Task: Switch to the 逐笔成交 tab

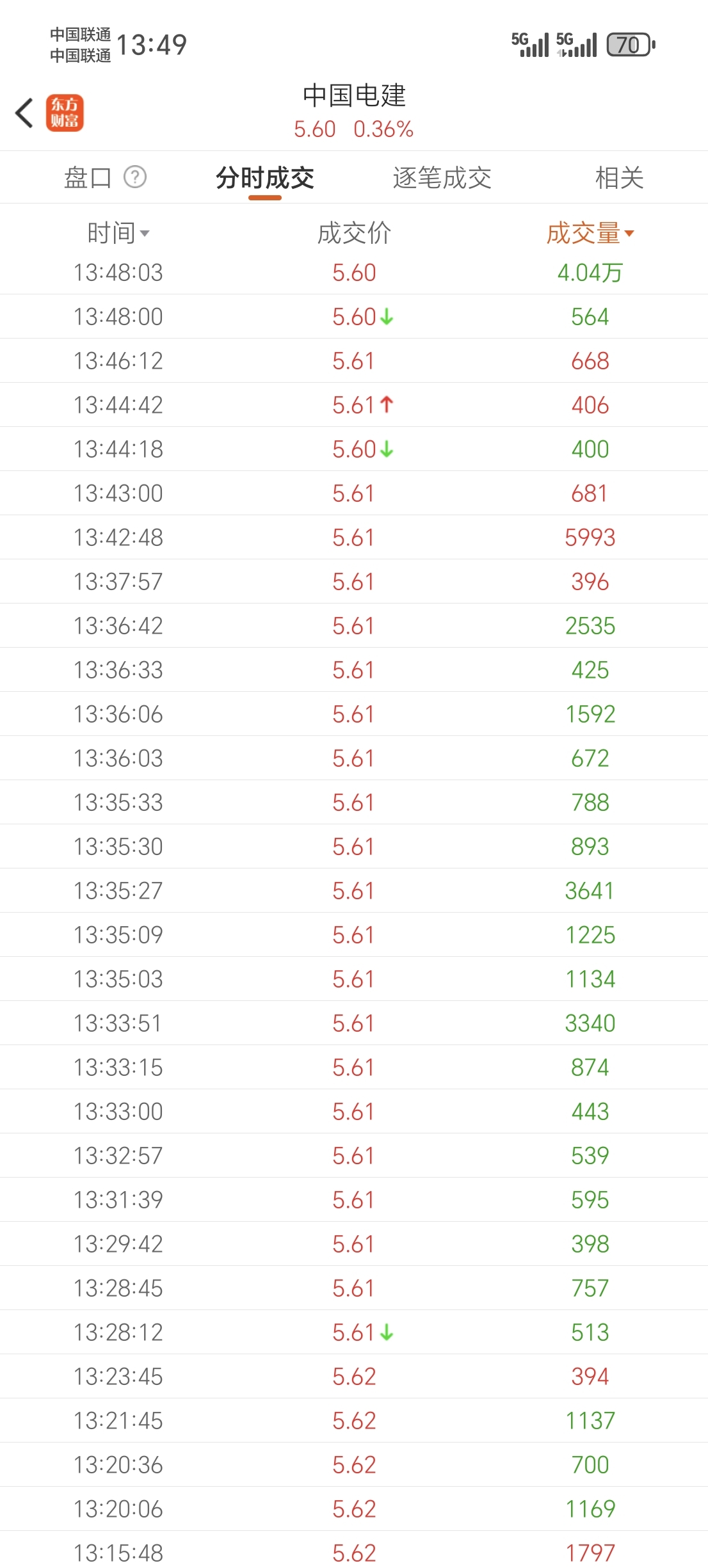Action: [x=442, y=177]
